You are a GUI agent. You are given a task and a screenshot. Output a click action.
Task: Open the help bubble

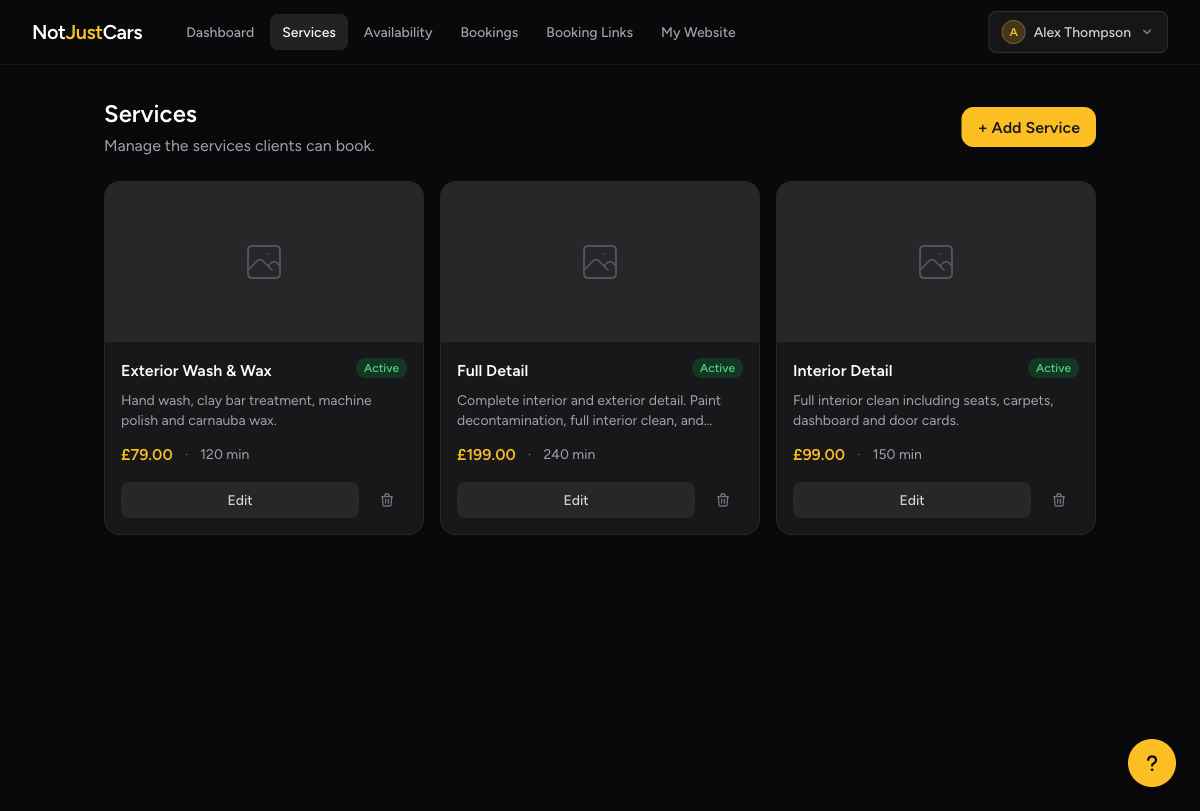(1151, 762)
